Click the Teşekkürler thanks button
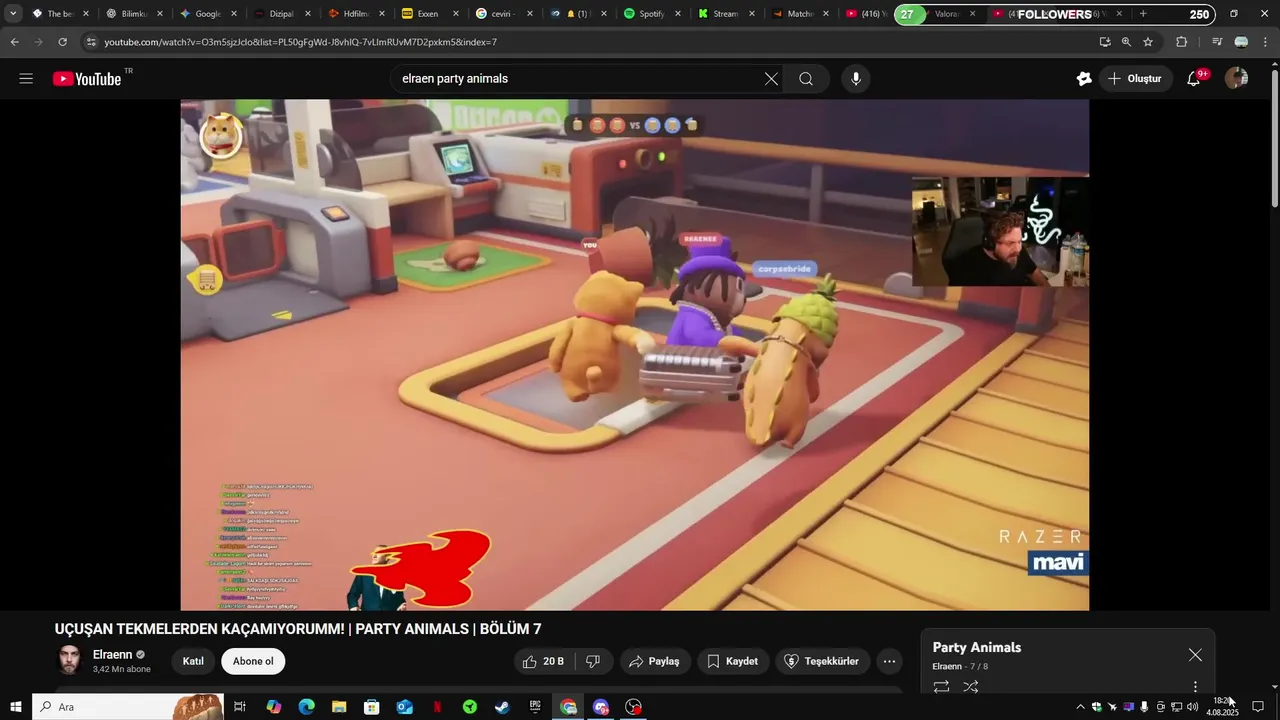 point(821,661)
